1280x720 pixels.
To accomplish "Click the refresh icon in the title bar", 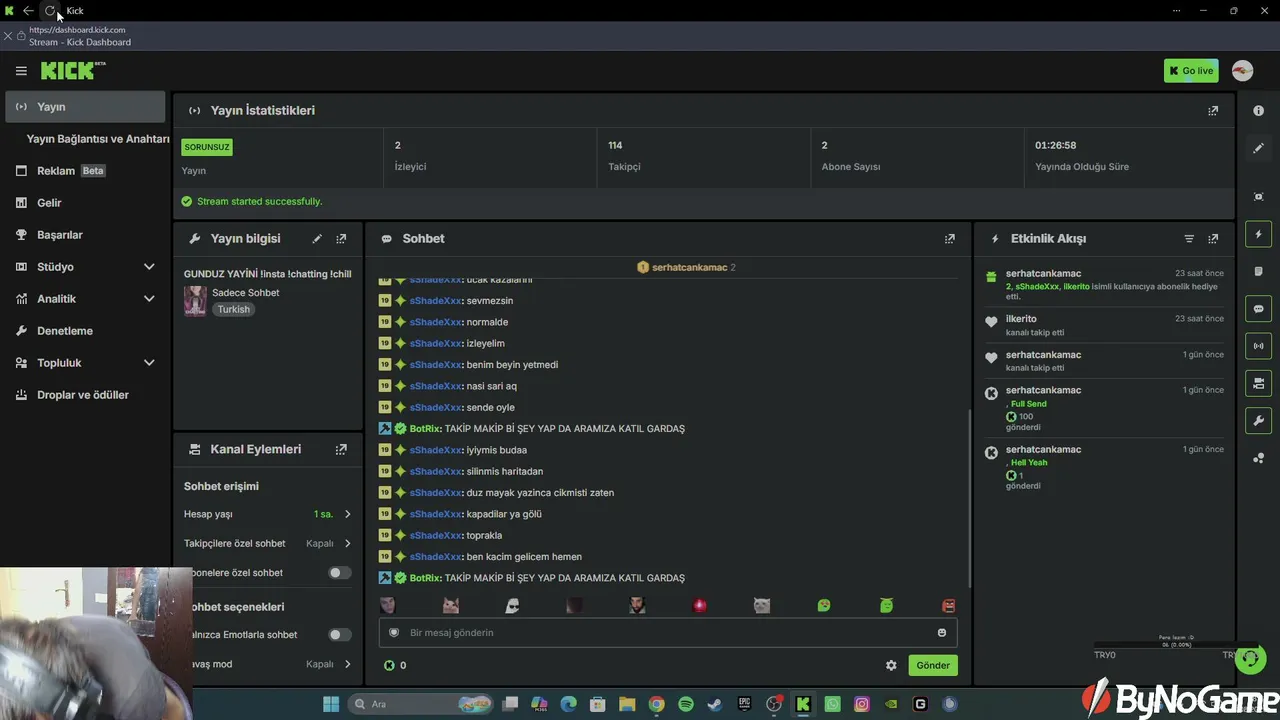I will coord(50,11).
